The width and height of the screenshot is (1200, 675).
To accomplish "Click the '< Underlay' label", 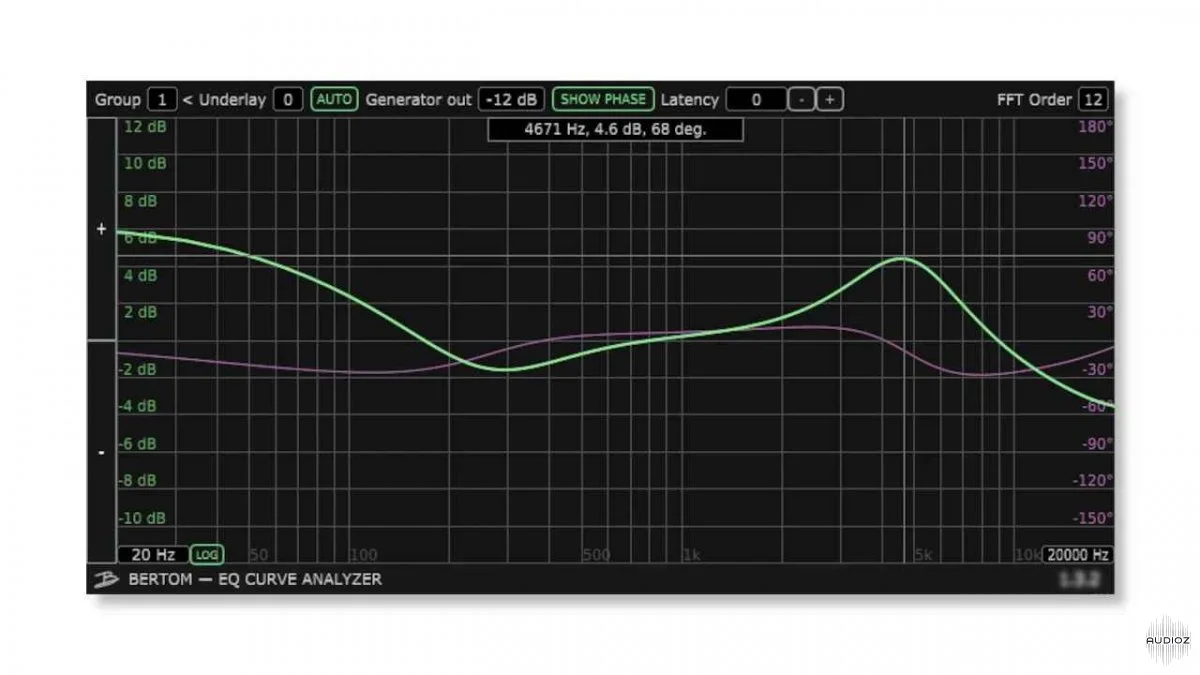I will 225,99.
